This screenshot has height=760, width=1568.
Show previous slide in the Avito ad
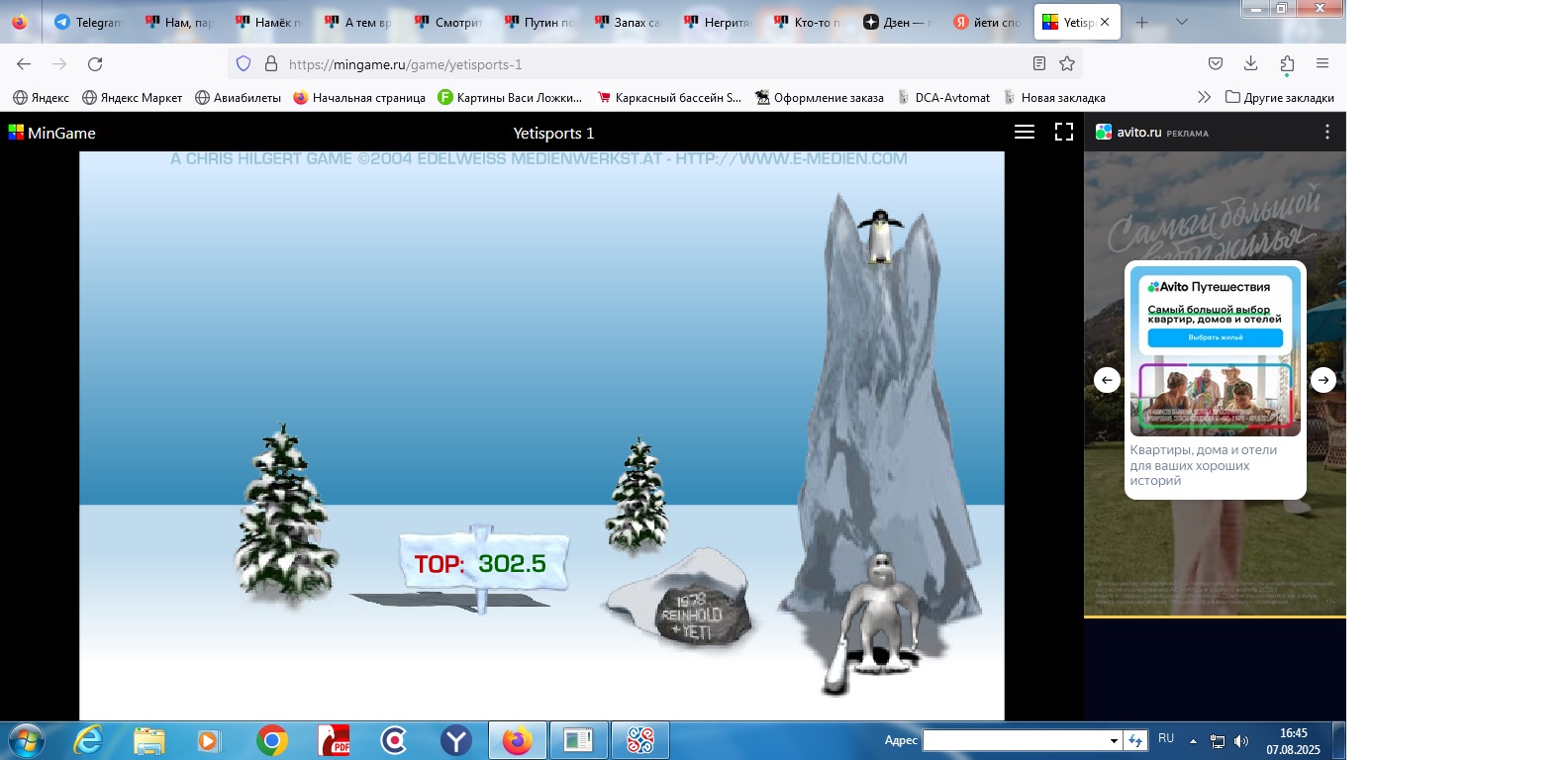1107,380
